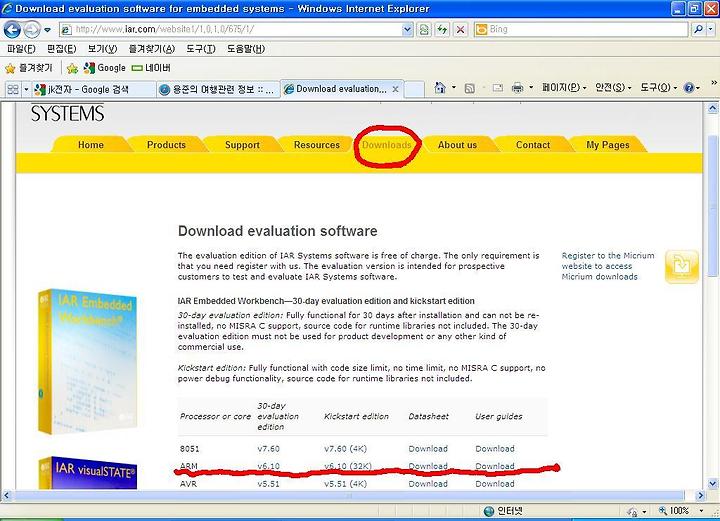Click the 8051 Datasheet Download link

pos(428,448)
